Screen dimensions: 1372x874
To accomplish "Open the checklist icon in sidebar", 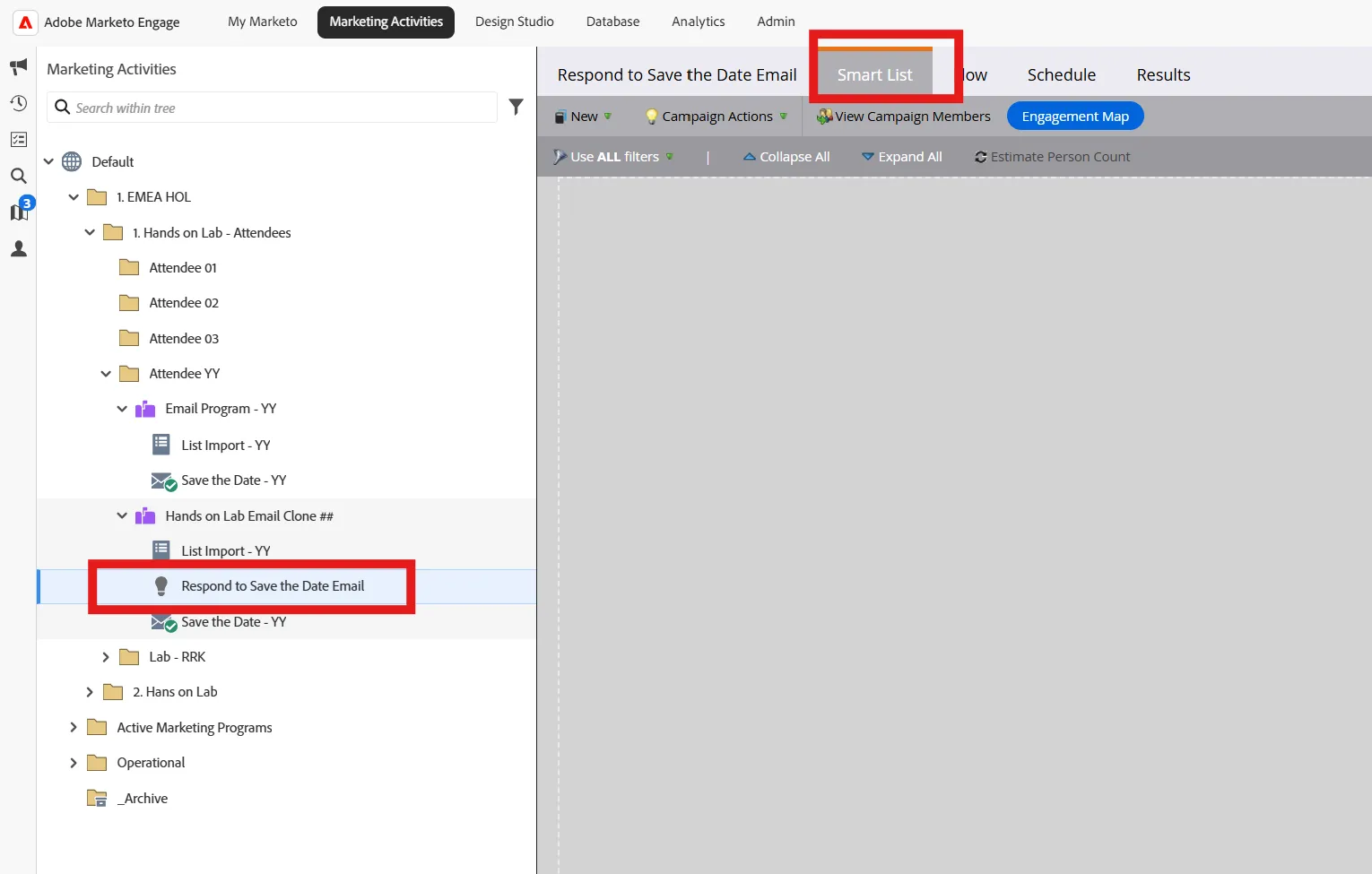I will [18, 140].
